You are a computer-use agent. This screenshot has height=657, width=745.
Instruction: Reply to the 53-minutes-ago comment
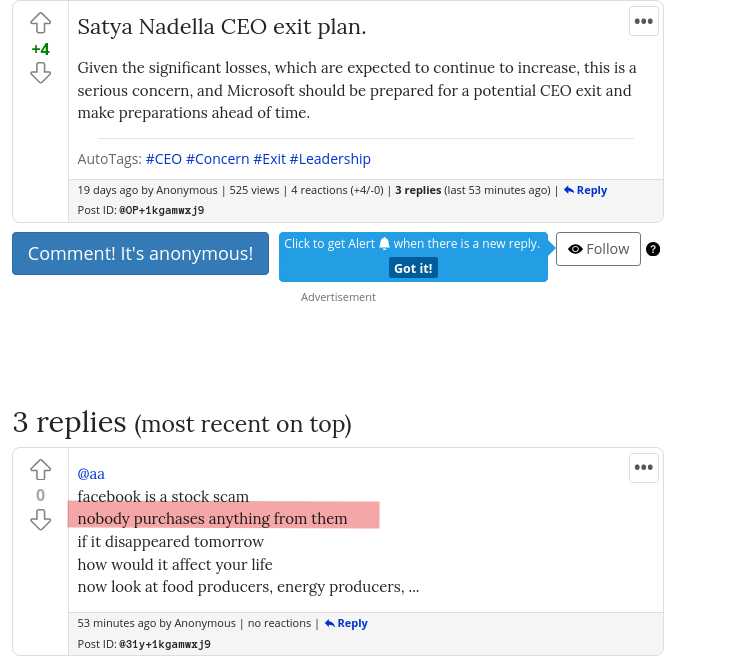coord(346,623)
